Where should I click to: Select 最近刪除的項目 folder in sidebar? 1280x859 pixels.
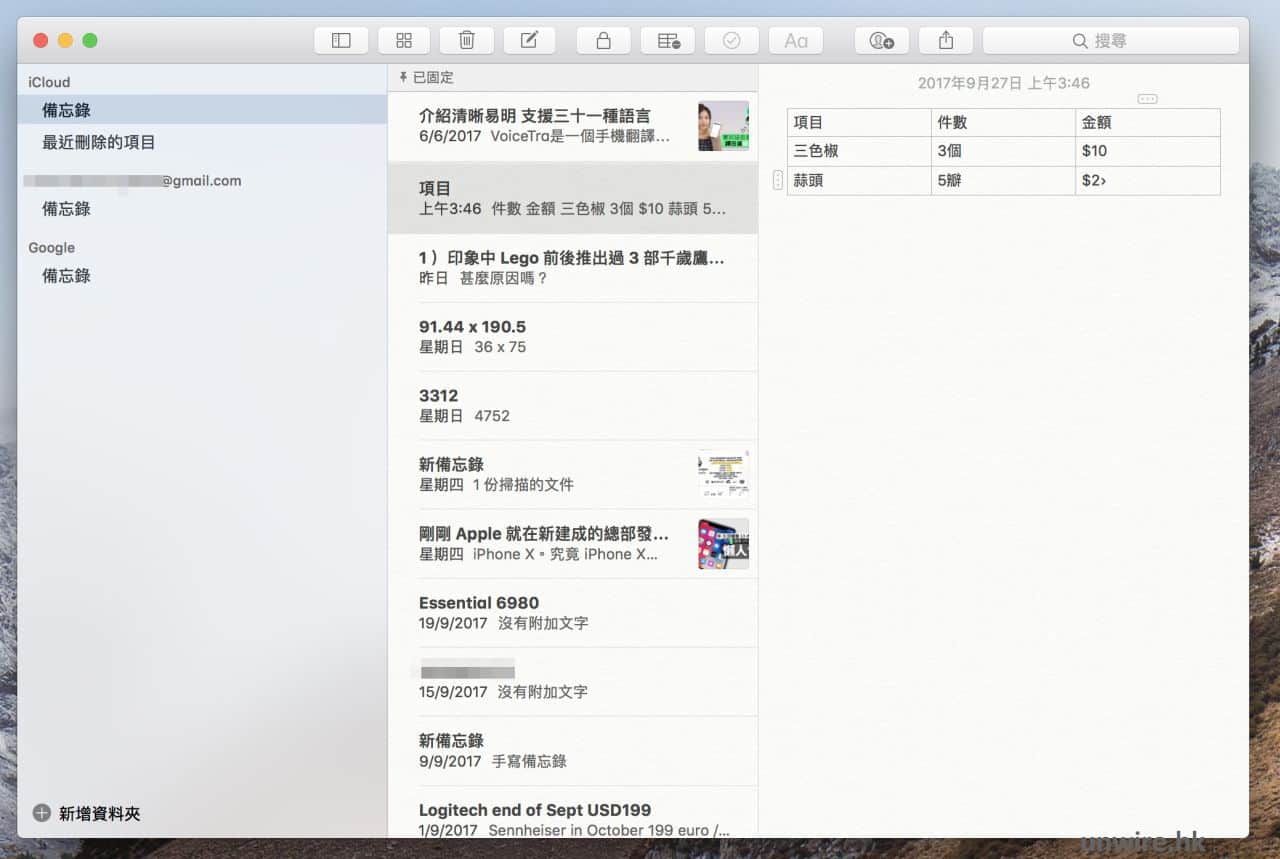(98, 143)
